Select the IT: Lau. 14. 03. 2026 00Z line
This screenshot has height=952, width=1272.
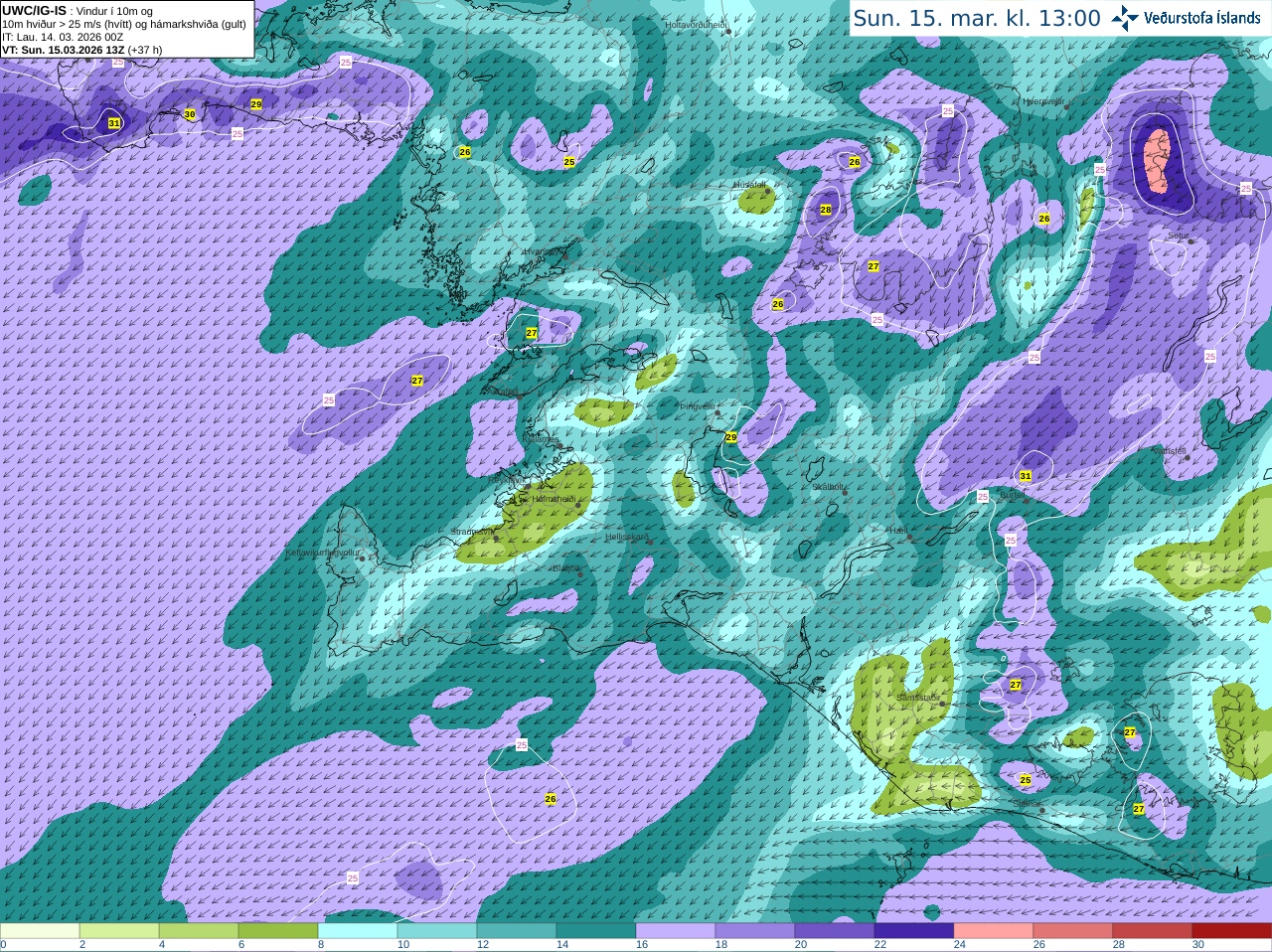(x=63, y=37)
